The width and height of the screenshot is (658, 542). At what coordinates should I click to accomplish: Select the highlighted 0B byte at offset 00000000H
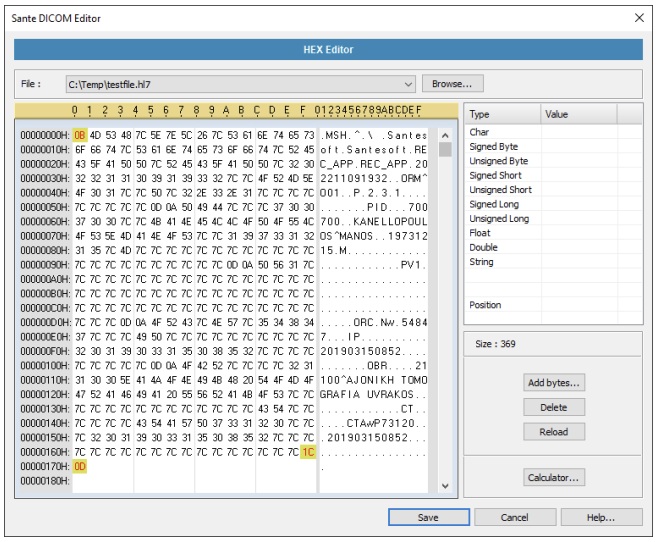[80, 135]
